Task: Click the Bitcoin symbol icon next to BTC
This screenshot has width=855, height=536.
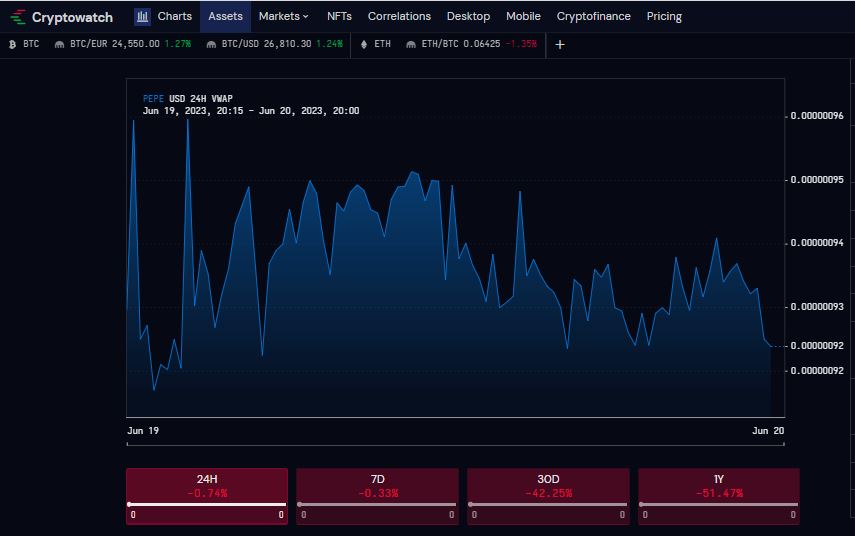Action: point(13,45)
